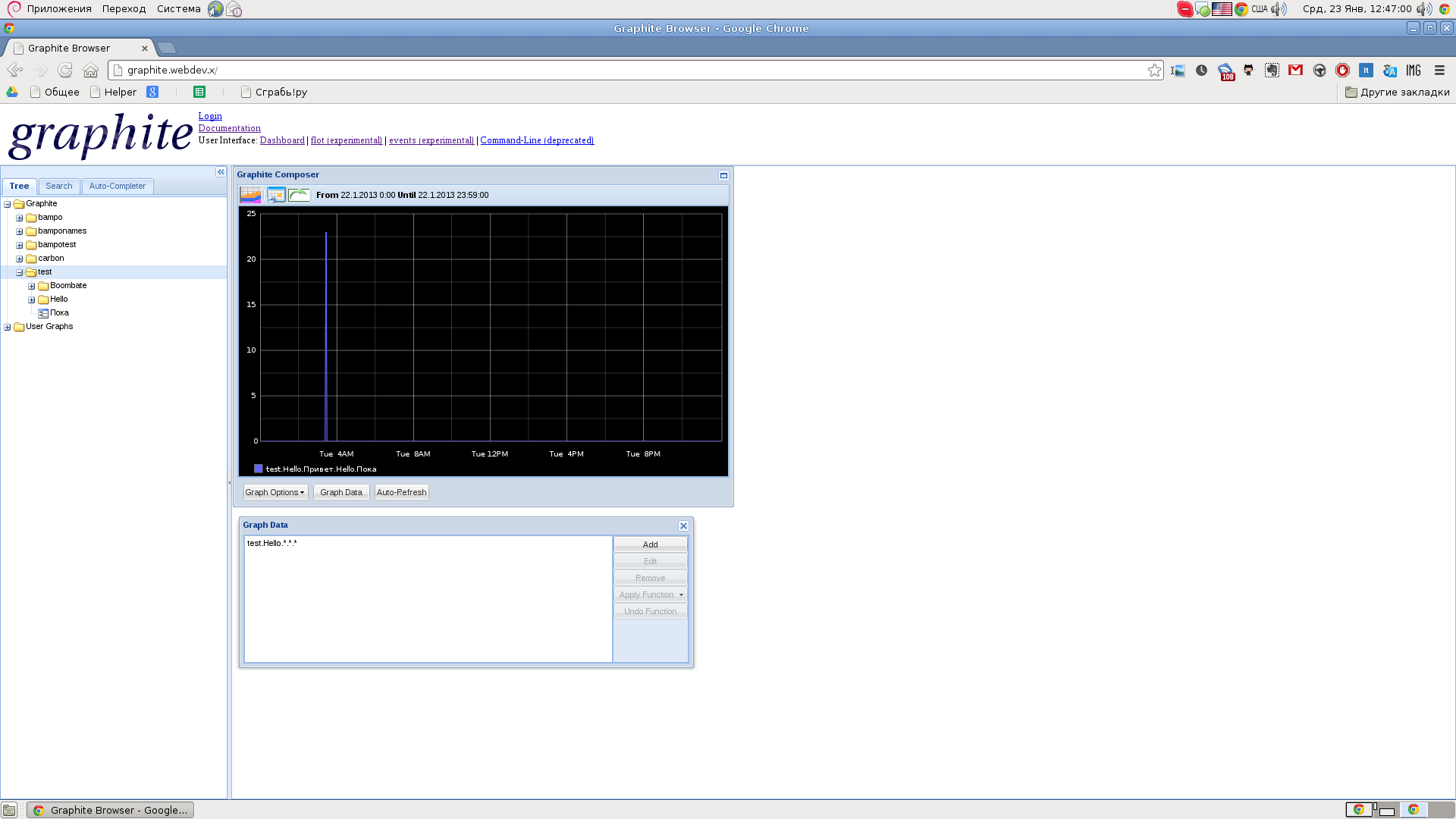Screen dimensions: 1456x819
Task: Open the RSS reader extension with 108 badge
Action: click(x=1225, y=71)
